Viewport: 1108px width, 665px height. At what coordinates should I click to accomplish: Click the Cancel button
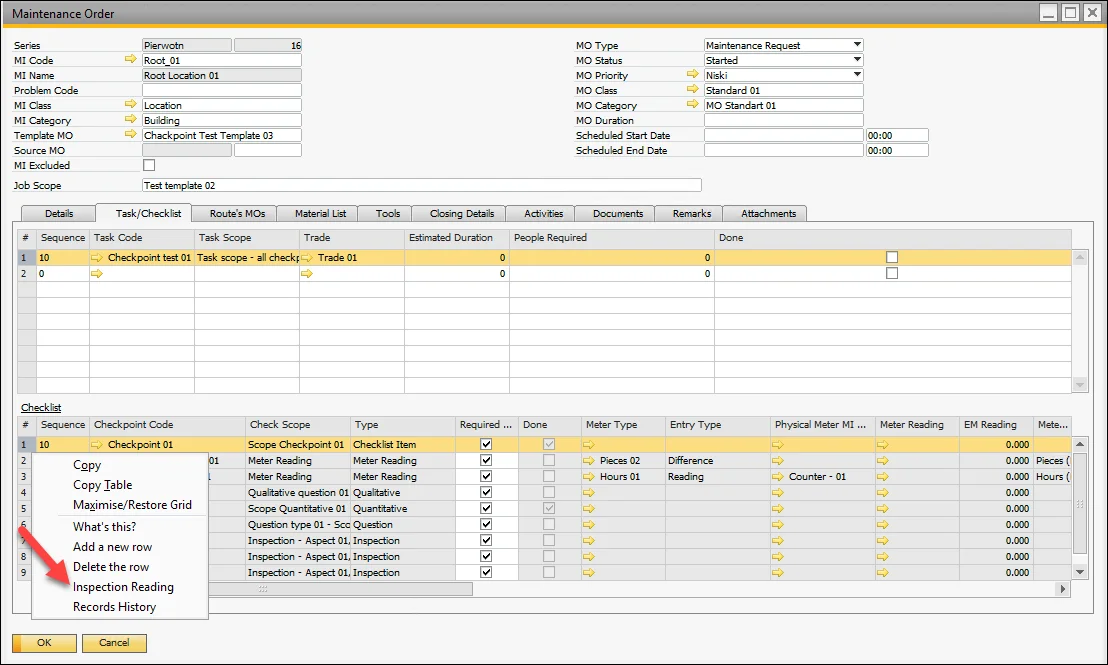pyautogui.click(x=114, y=643)
